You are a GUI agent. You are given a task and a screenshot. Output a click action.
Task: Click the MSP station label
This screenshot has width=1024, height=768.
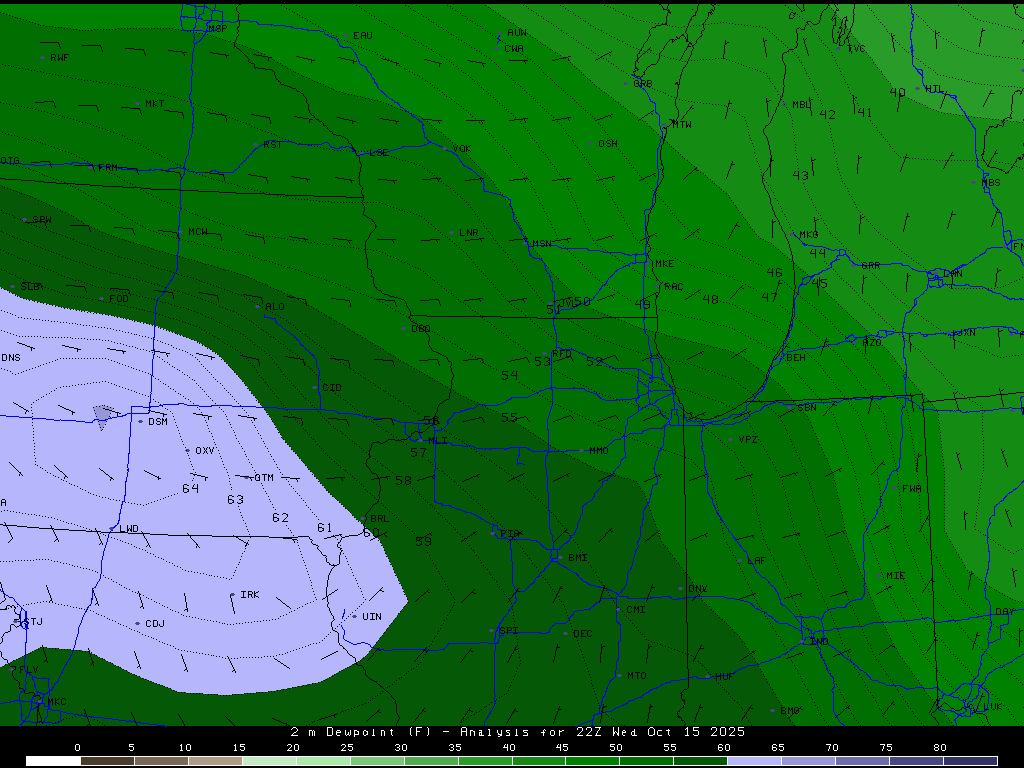[217, 29]
